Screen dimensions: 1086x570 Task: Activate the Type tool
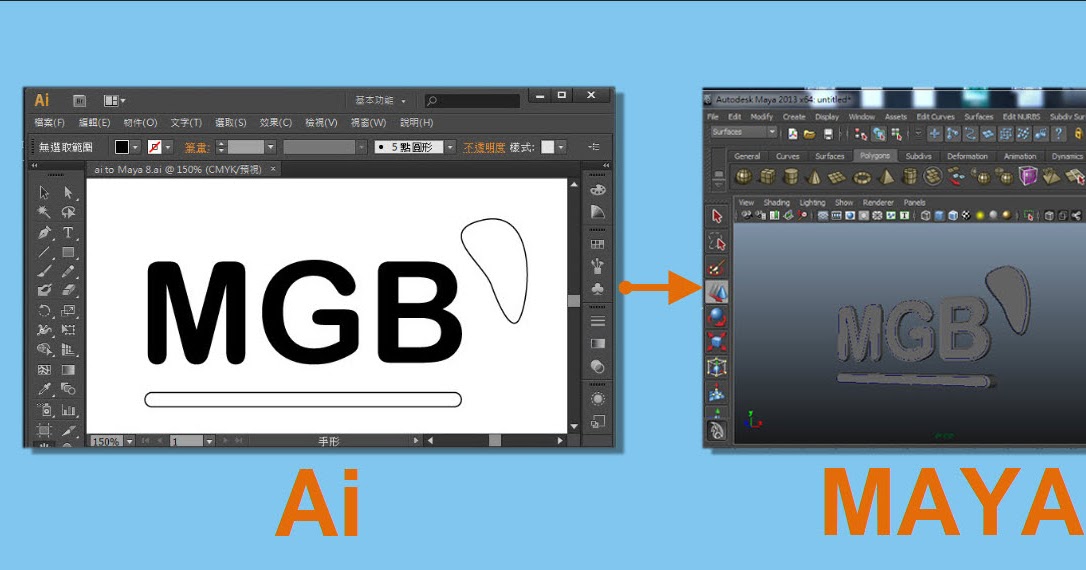click(68, 232)
